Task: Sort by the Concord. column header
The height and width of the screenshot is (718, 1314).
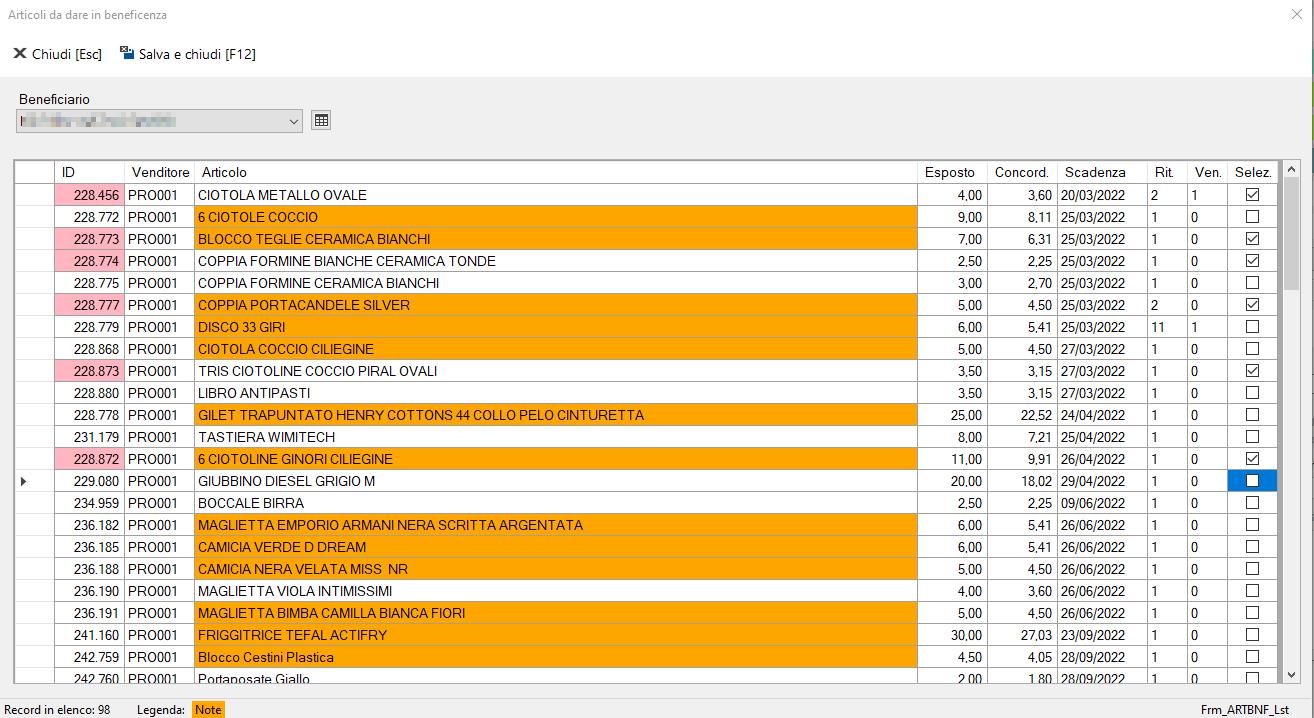Action: click(x=1021, y=172)
